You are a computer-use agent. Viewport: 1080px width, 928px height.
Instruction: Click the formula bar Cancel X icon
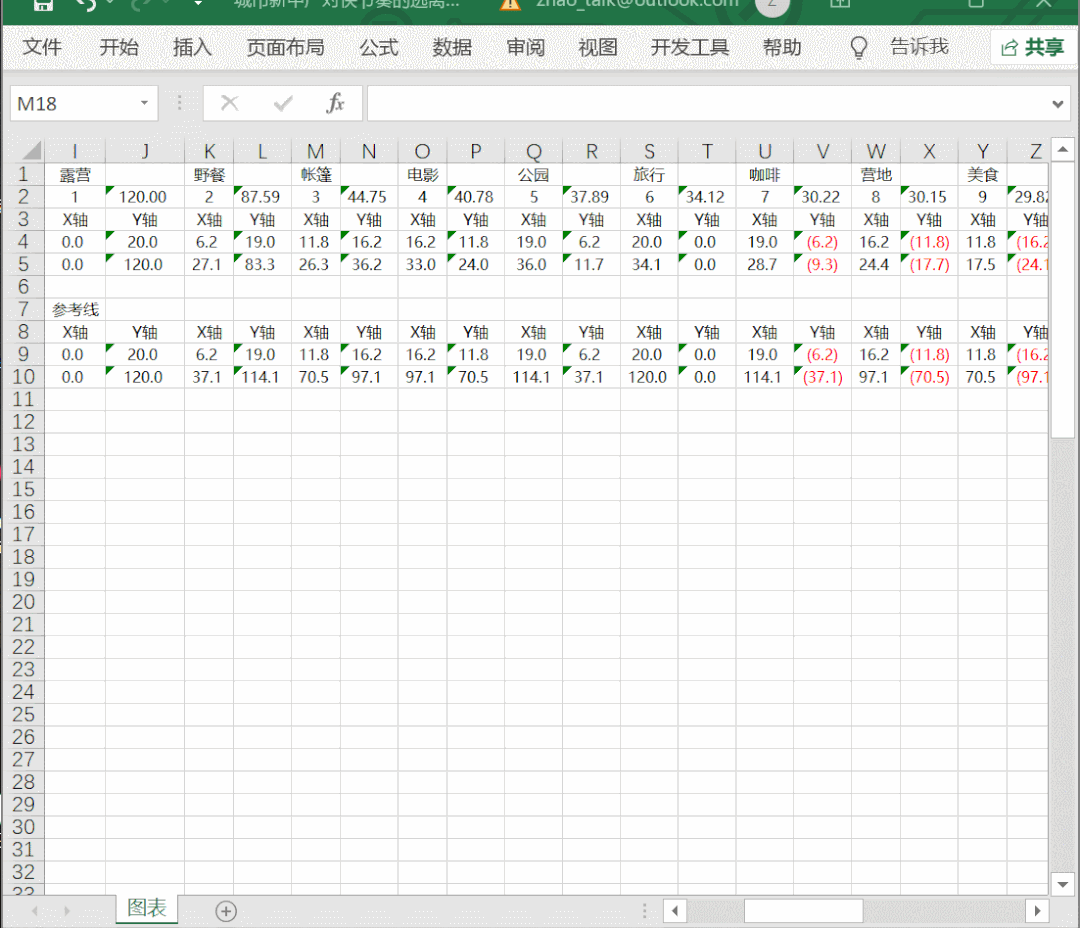tap(229, 103)
